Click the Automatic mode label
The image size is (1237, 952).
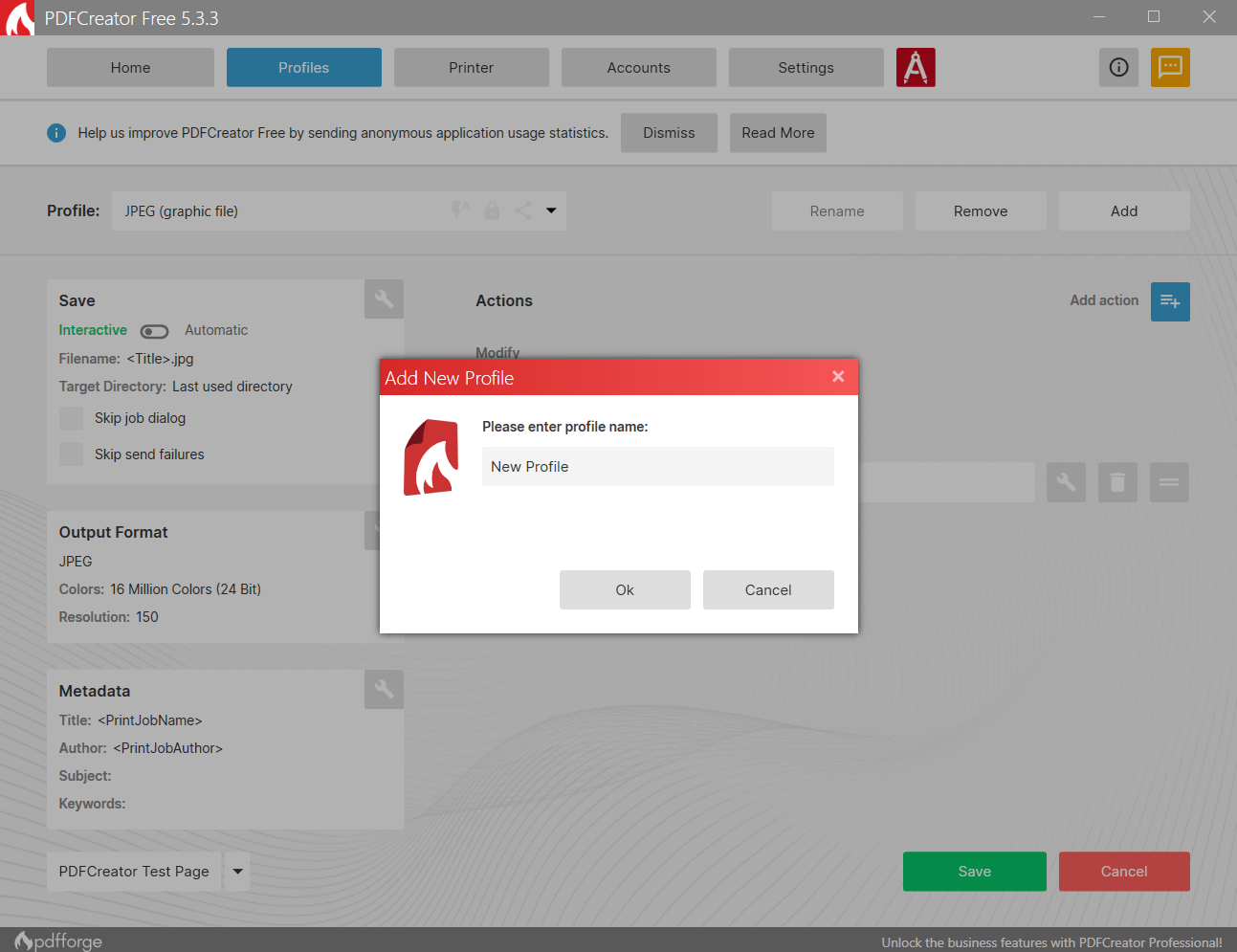pyautogui.click(x=216, y=330)
